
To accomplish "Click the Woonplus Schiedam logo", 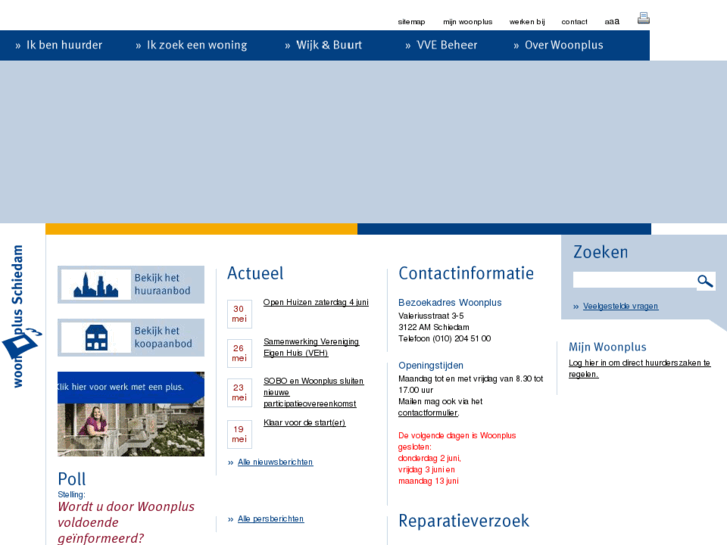I will (x=20, y=317).
